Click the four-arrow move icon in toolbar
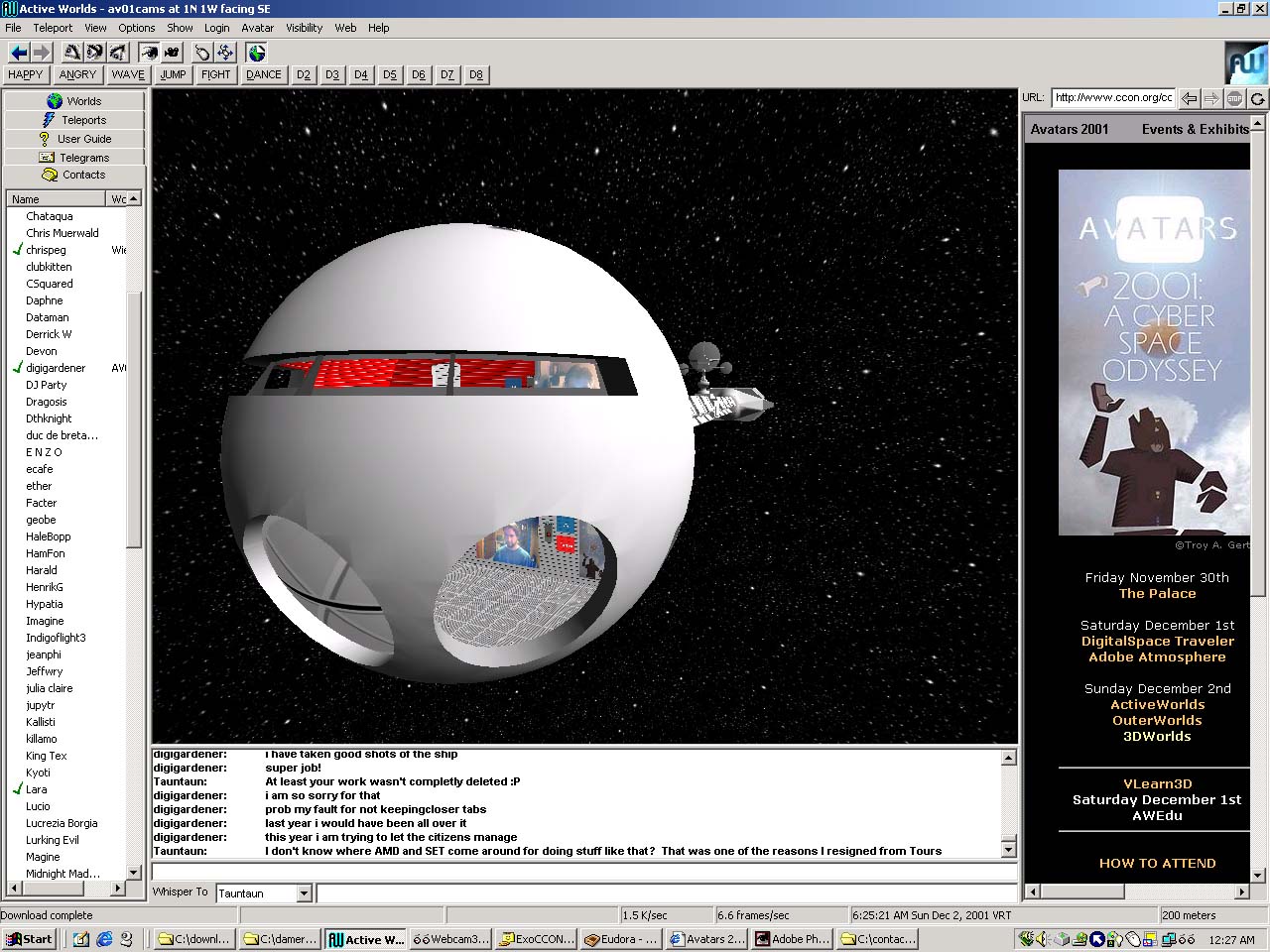The width and height of the screenshot is (1270, 952). pyautogui.click(x=225, y=53)
